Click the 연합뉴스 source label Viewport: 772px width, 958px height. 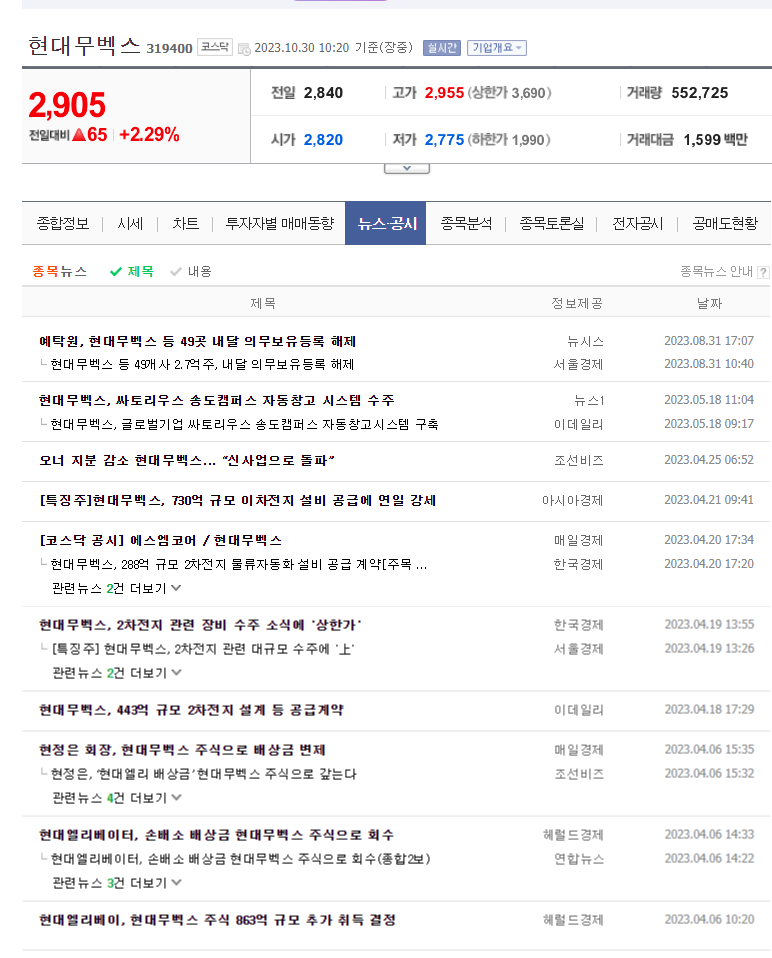click(x=579, y=859)
